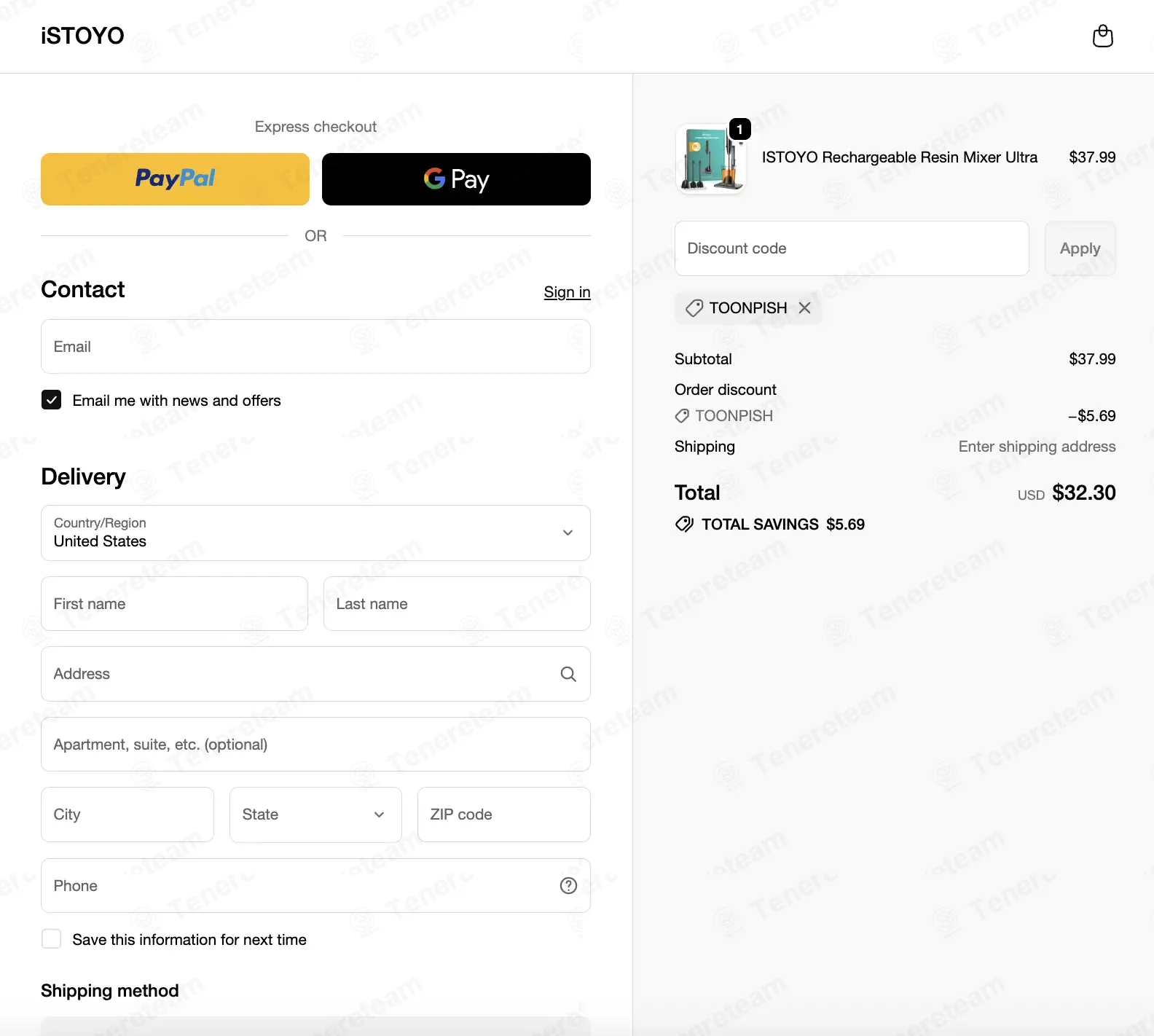
Task: Click the Last name field
Action: (x=457, y=604)
